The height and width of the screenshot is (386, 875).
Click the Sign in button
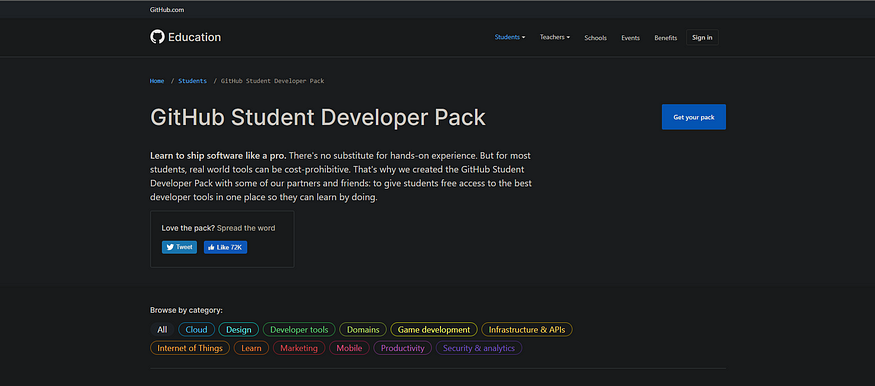(702, 37)
